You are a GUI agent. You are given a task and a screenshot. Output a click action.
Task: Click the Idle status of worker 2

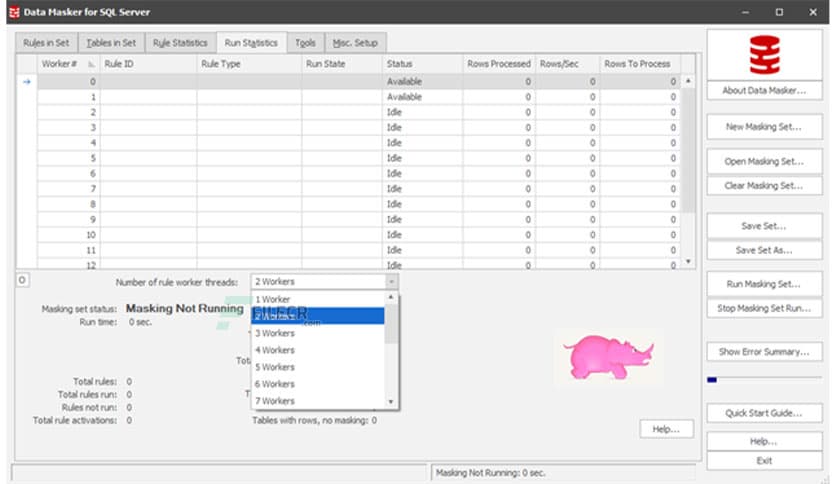(394, 112)
